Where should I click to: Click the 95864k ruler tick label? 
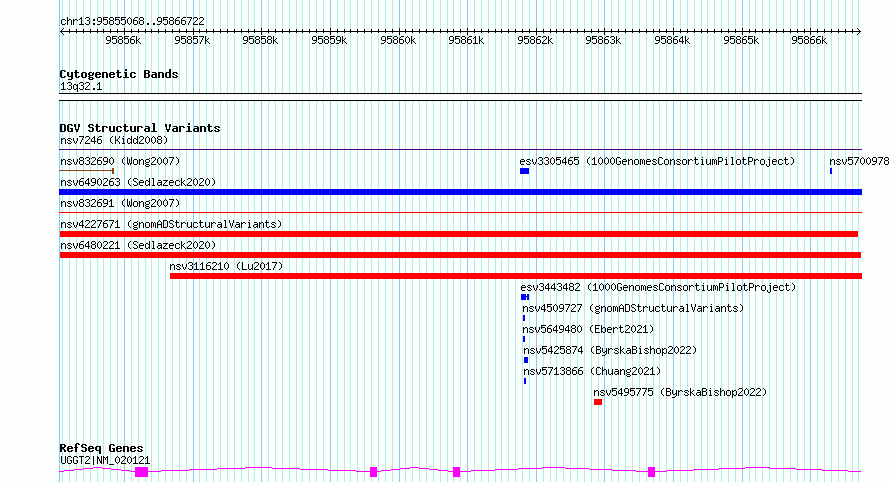click(x=672, y=40)
